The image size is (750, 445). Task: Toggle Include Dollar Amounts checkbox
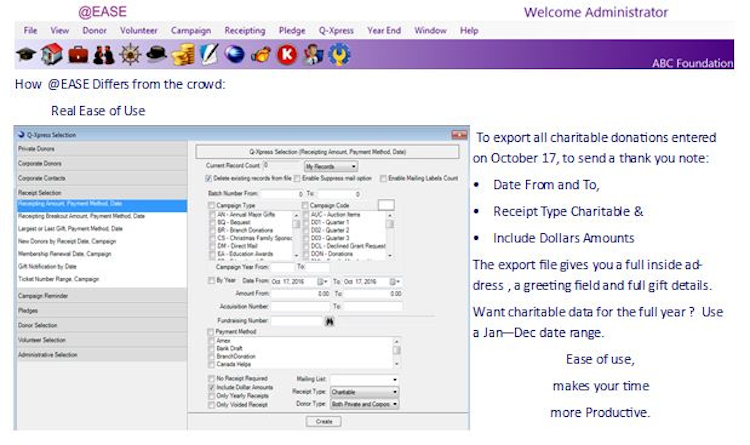211,388
